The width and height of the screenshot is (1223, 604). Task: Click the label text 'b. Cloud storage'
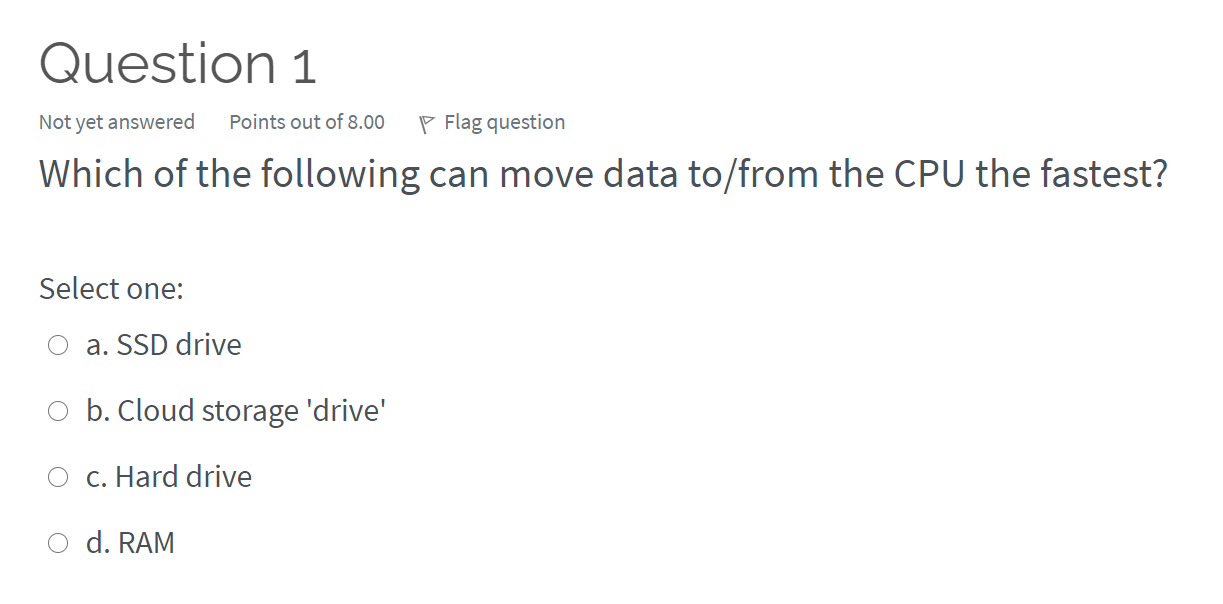pyautogui.click(x=236, y=410)
